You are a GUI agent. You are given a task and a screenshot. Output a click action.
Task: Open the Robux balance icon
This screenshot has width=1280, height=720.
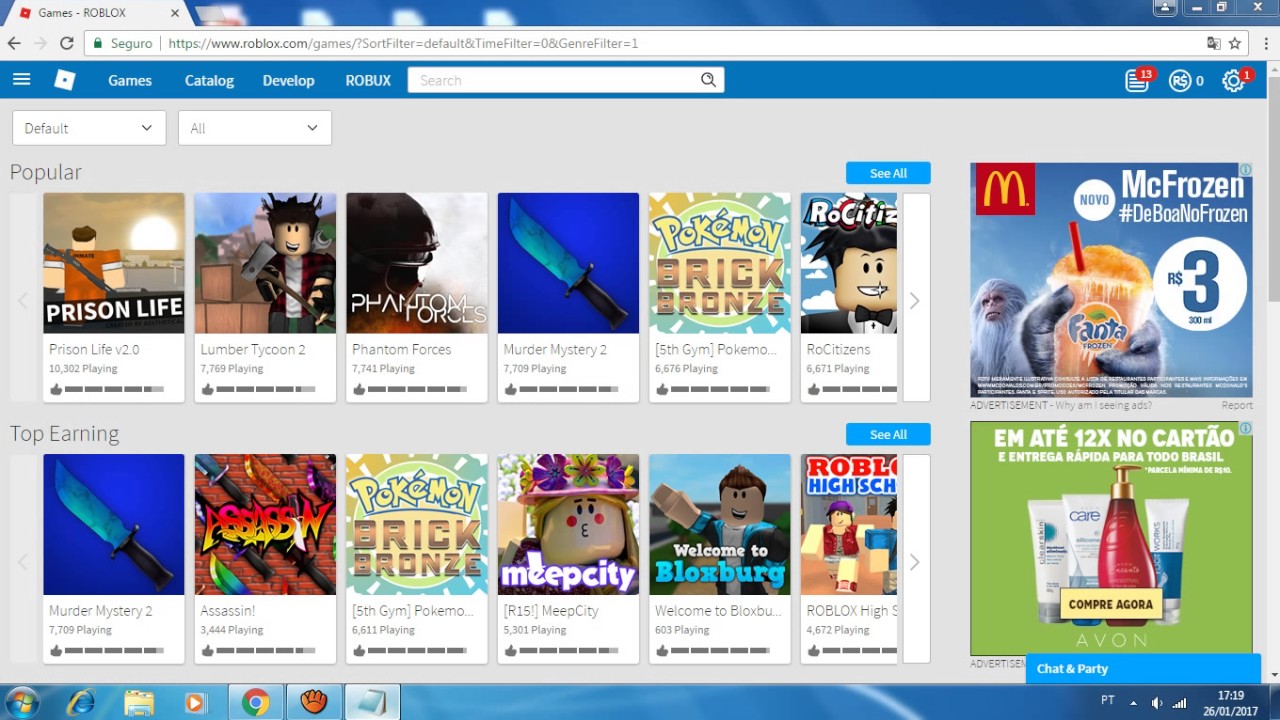[x=1180, y=81]
